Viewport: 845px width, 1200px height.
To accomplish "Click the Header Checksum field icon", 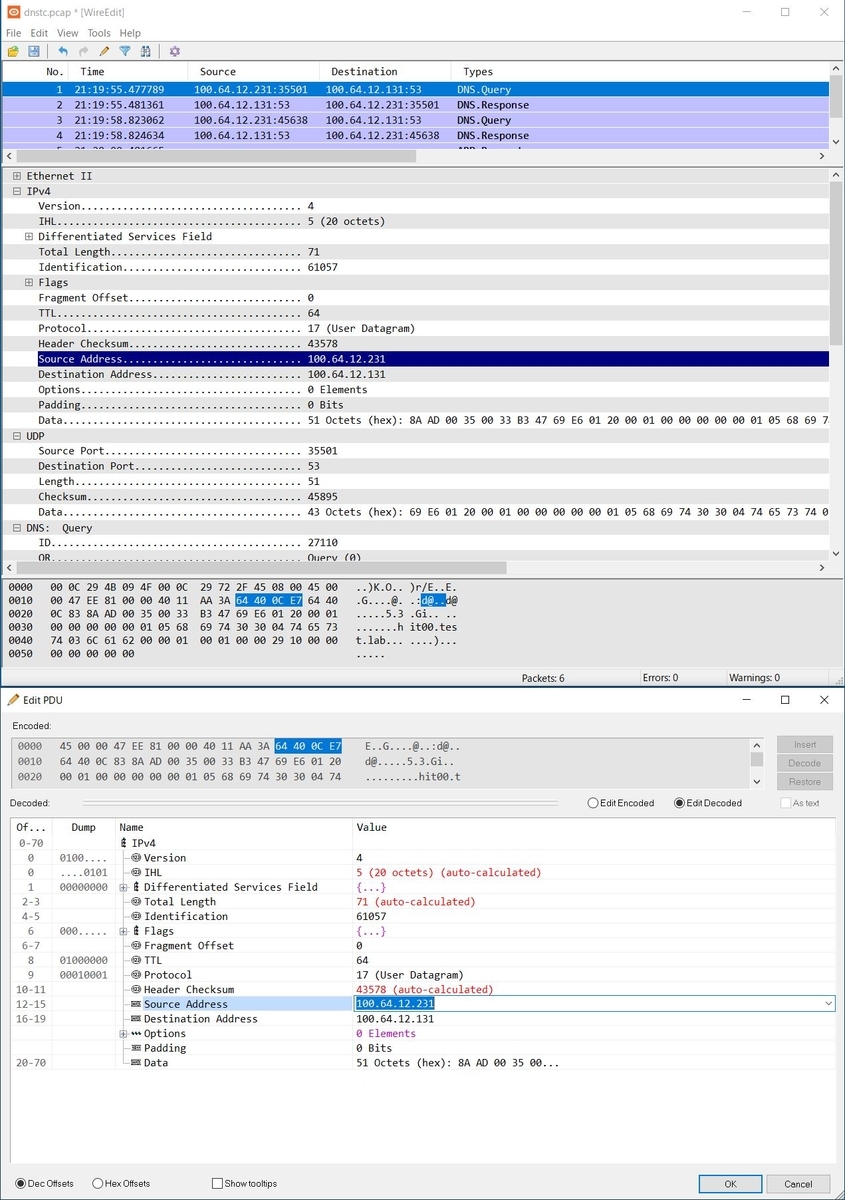I will click(x=136, y=989).
